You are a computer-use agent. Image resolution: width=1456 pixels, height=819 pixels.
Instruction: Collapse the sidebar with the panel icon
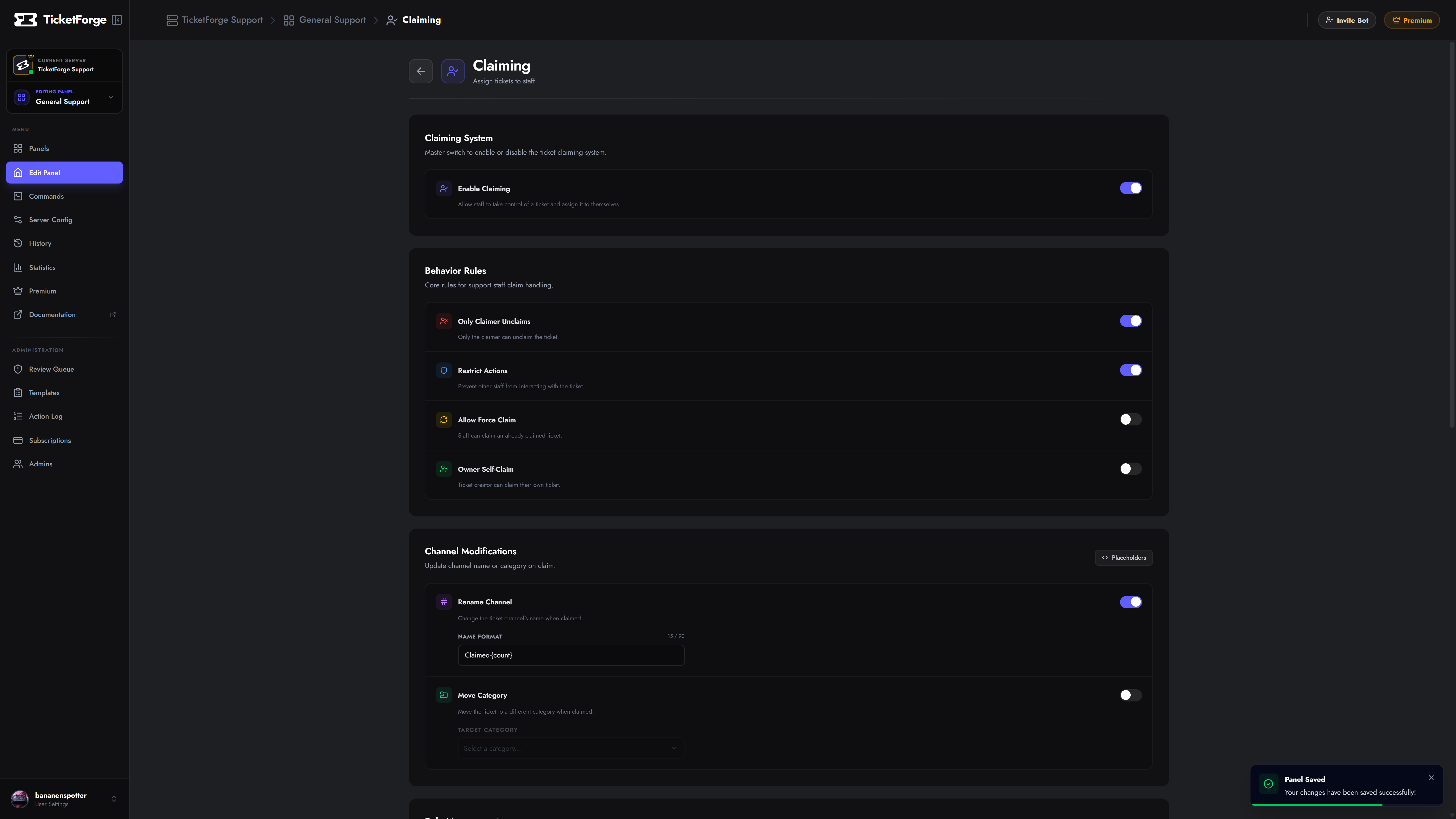[x=117, y=20]
